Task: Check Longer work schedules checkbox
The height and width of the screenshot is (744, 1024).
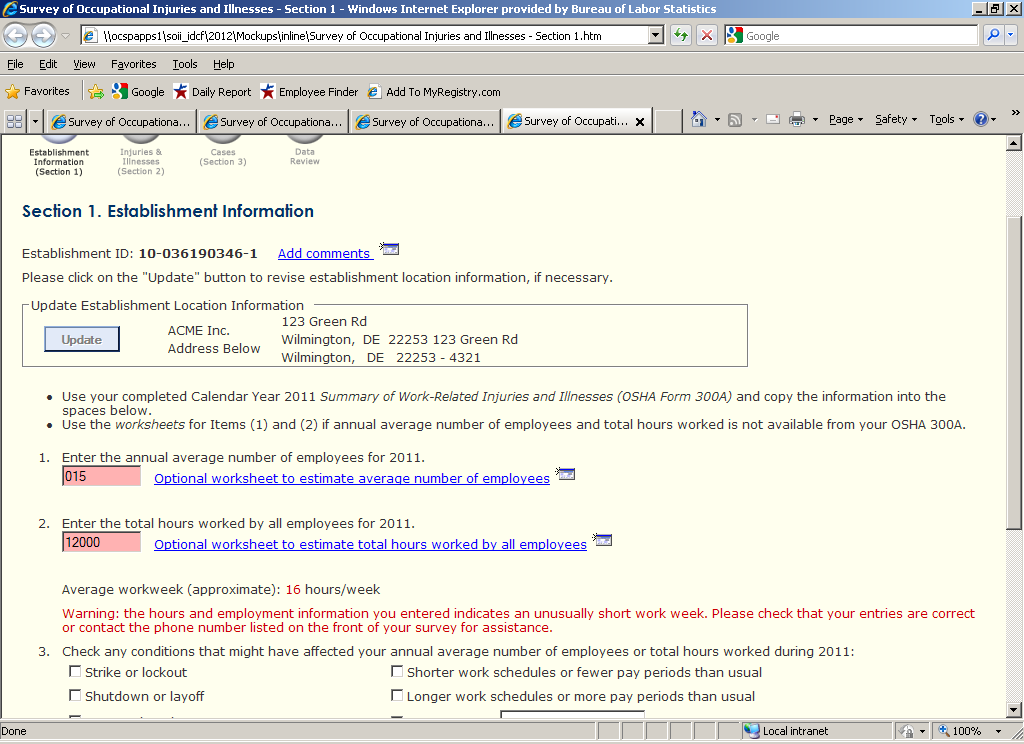Action: point(397,696)
